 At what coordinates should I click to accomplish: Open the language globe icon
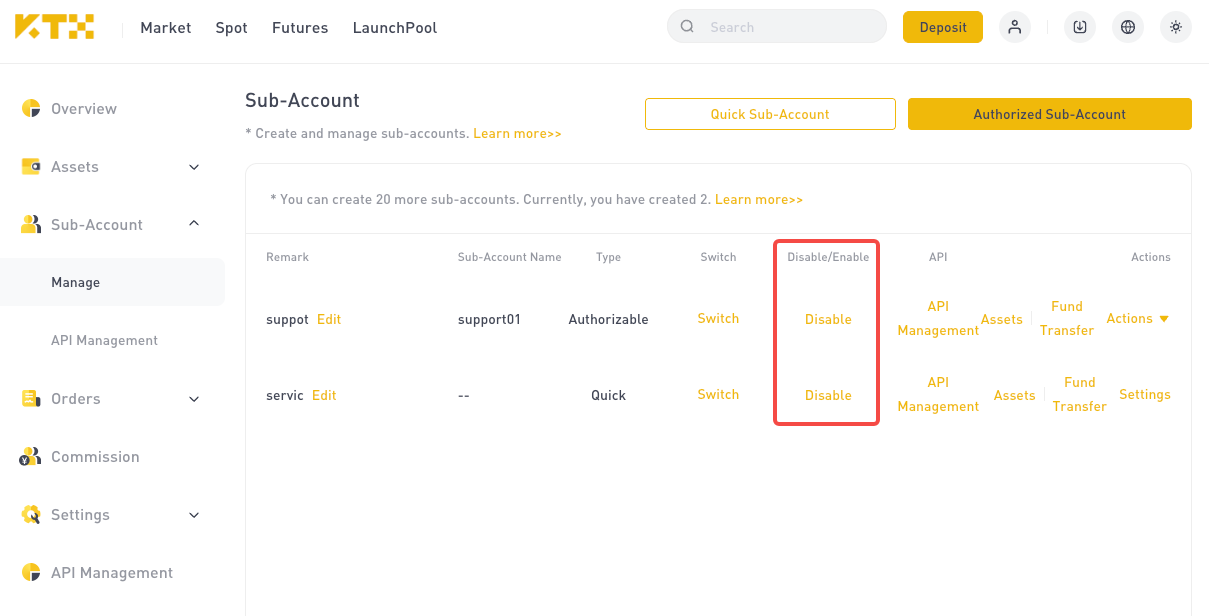[1128, 27]
